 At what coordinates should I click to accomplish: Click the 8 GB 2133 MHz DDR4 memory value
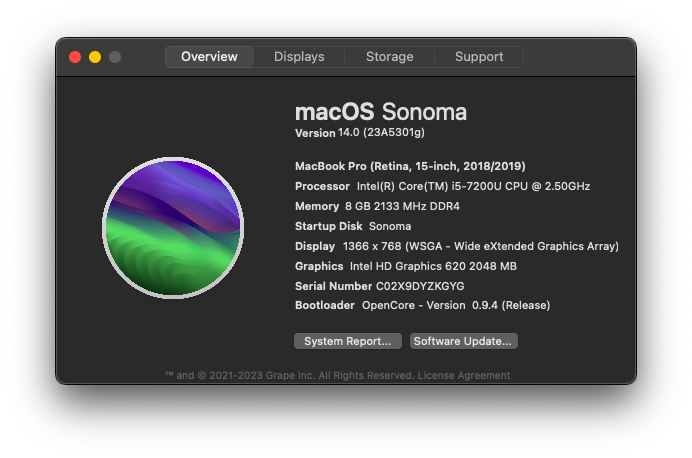[x=402, y=206]
